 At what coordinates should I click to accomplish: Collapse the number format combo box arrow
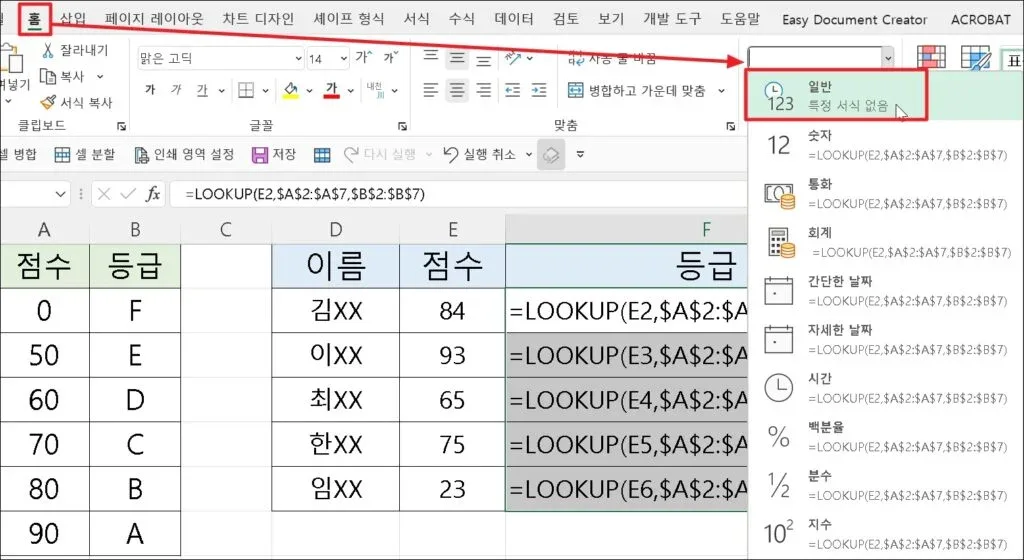point(887,58)
